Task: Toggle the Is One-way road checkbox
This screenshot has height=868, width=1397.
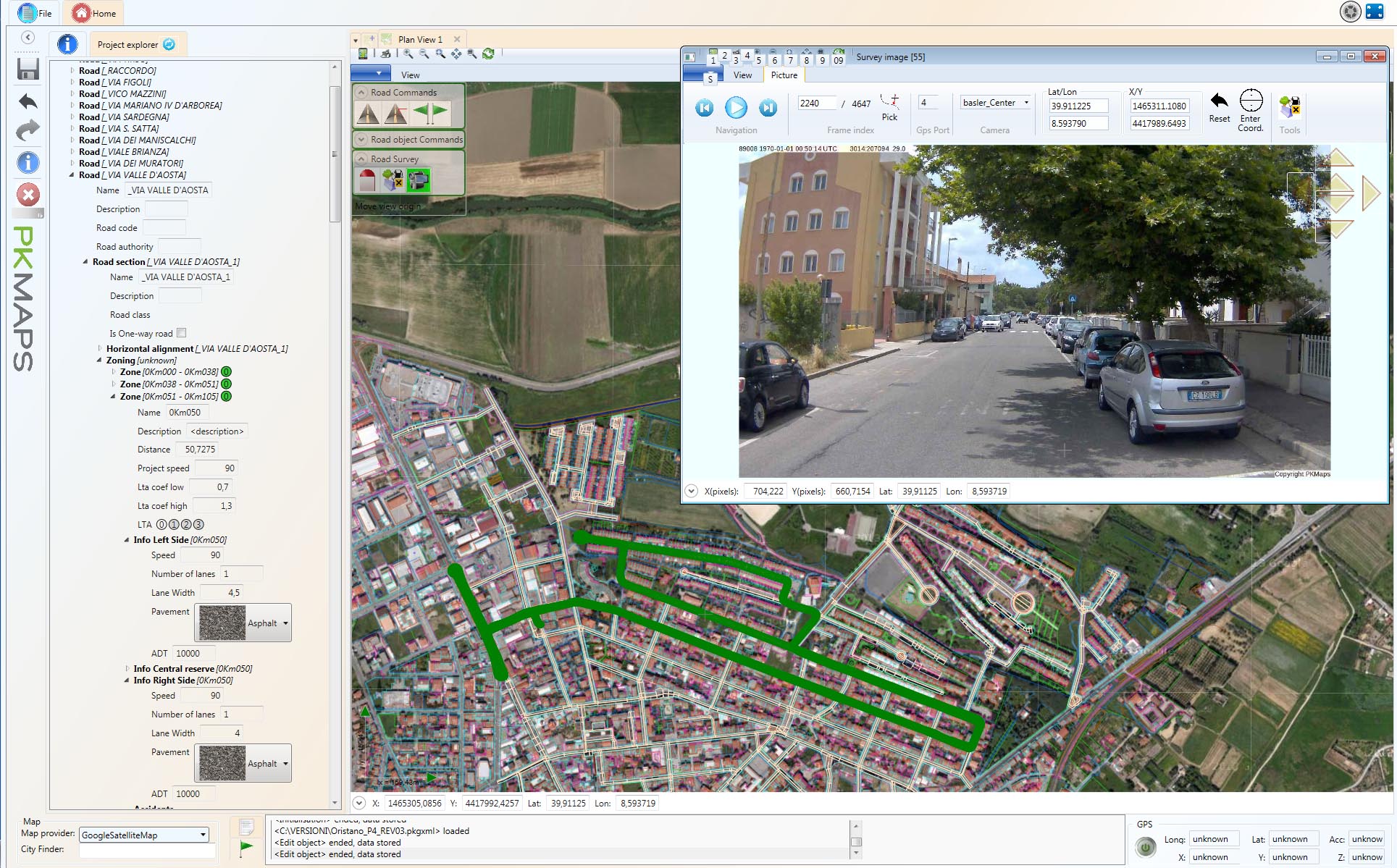Action: 182,333
